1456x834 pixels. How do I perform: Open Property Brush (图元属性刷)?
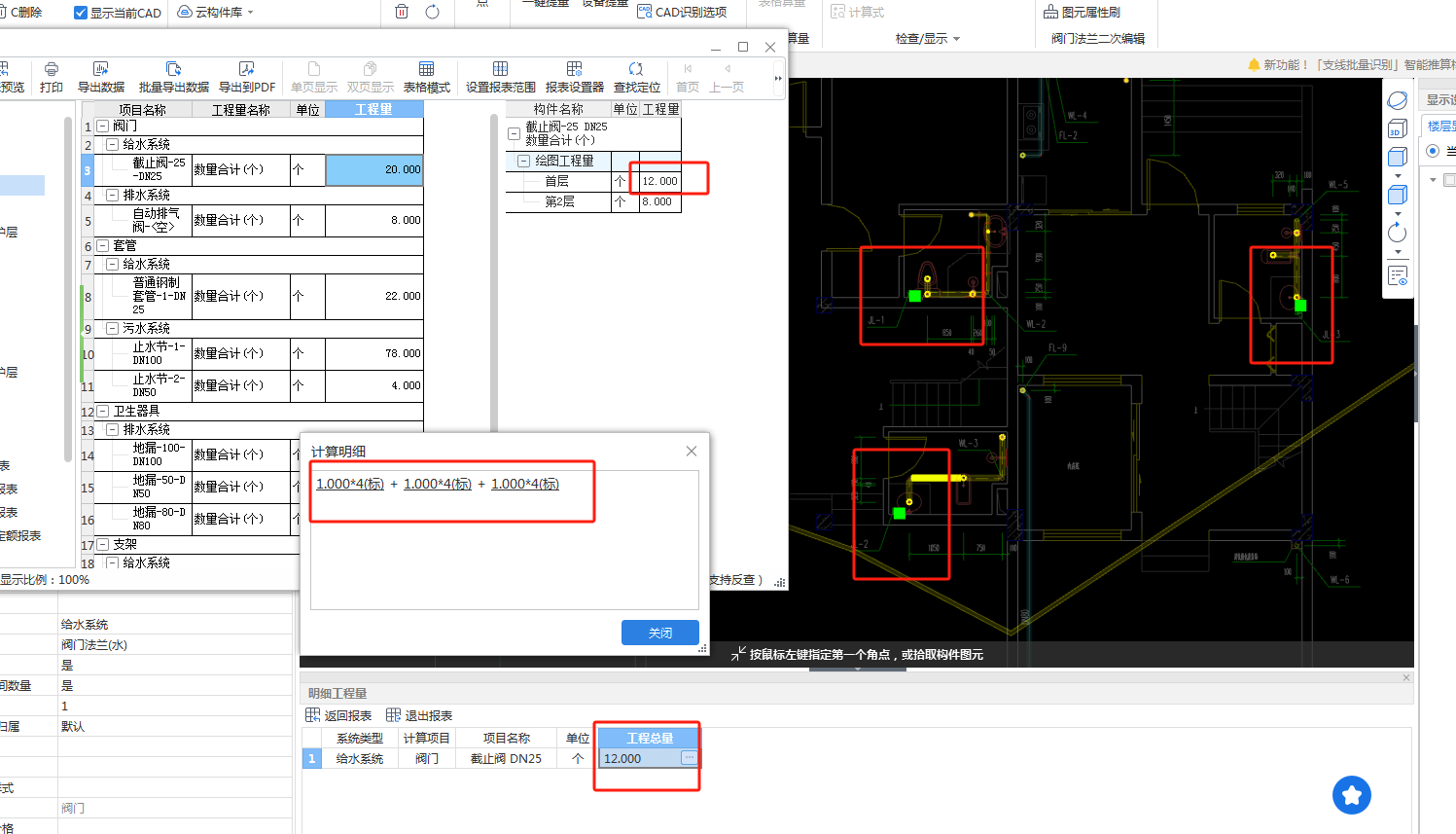[x=1082, y=12]
